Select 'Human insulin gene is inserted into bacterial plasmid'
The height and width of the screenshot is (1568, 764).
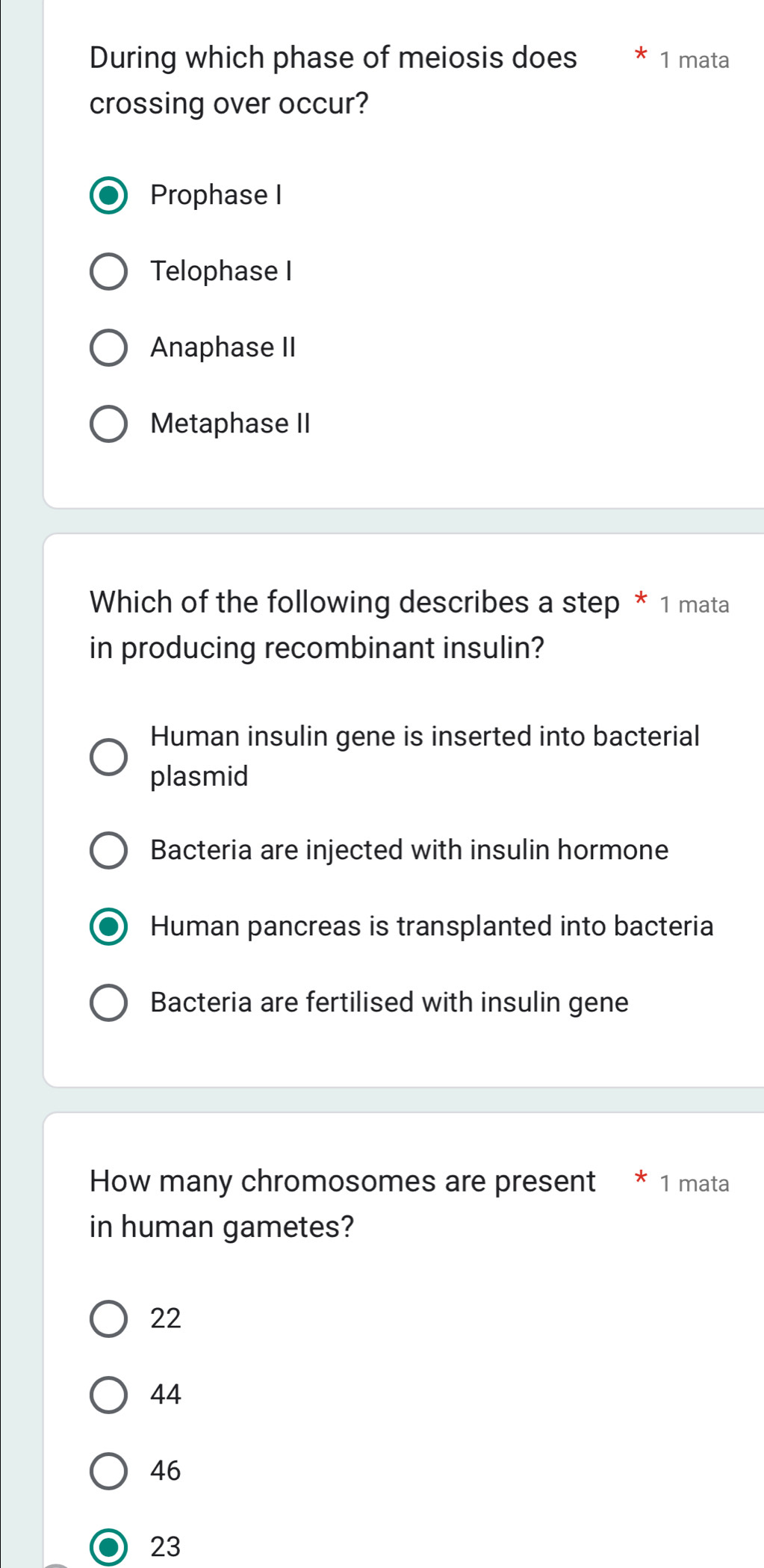point(109,757)
